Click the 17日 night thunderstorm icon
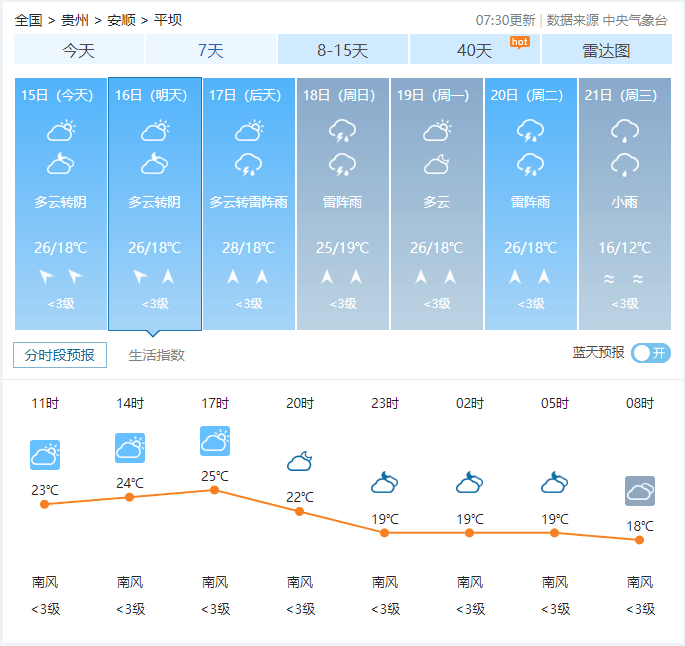Screen dimensions: 685x646 (x=249, y=165)
